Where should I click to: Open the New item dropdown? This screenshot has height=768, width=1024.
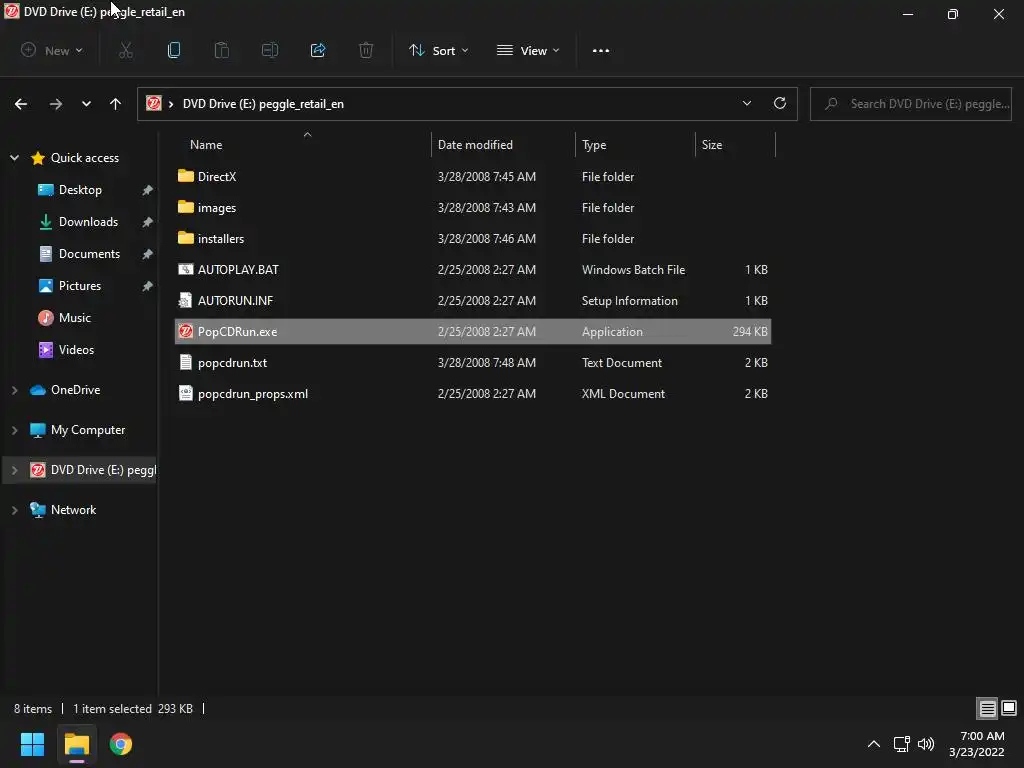pos(52,50)
